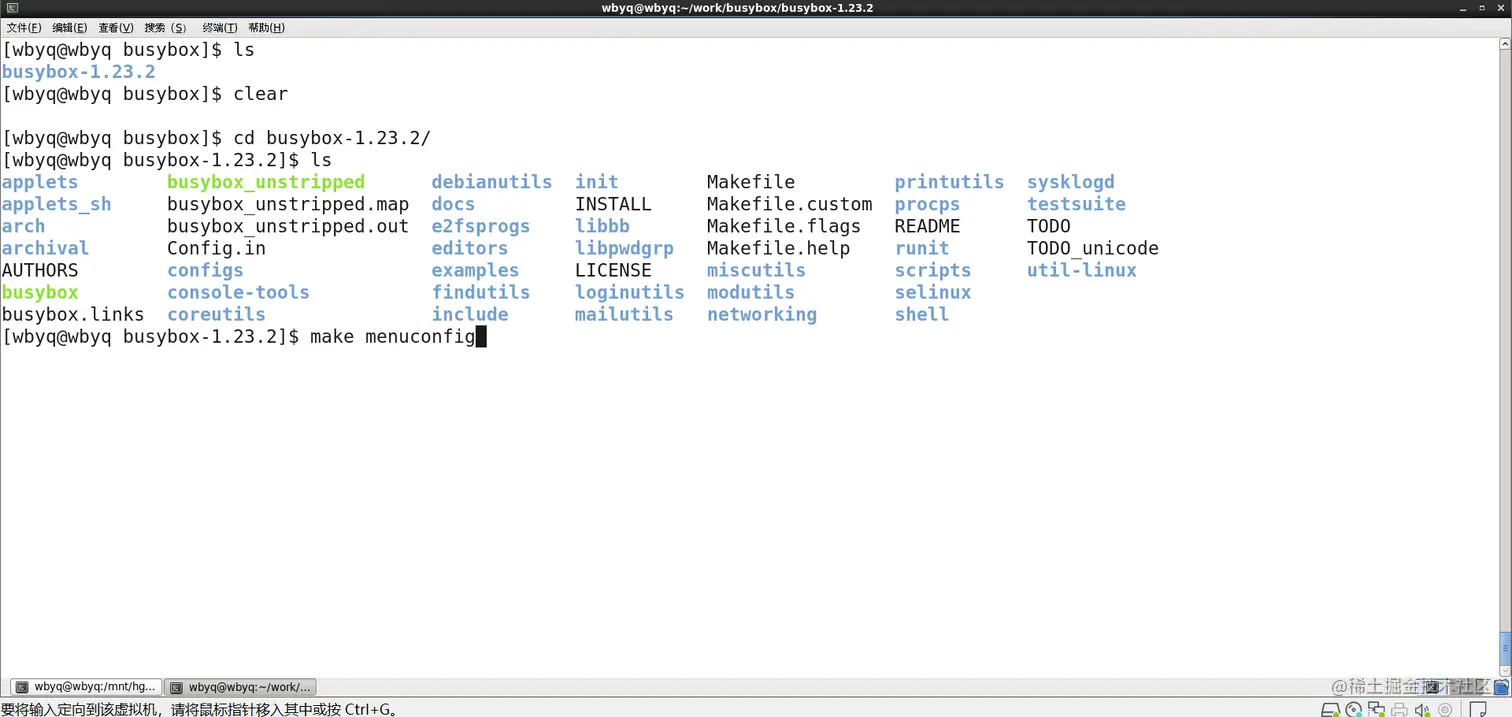Click the 'cd busybox-1.23.2/' command text
Image resolution: width=1512 pixels, height=717 pixels.
tap(332, 138)
